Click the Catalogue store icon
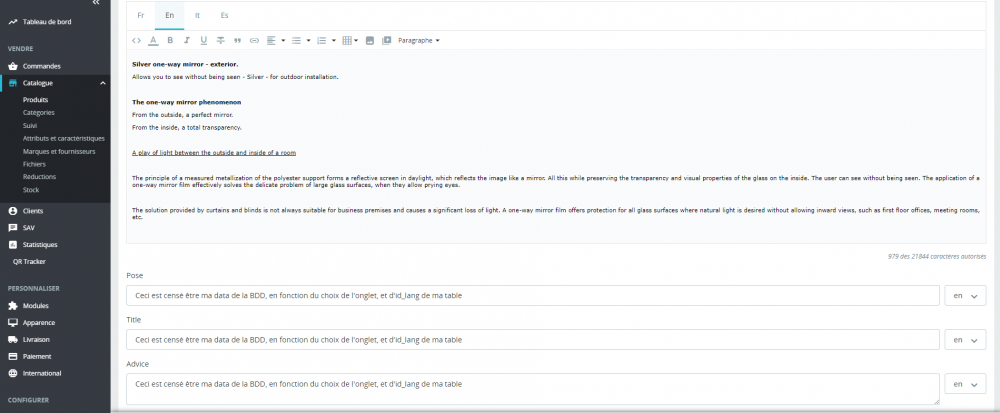 click(x=13, y=83)
